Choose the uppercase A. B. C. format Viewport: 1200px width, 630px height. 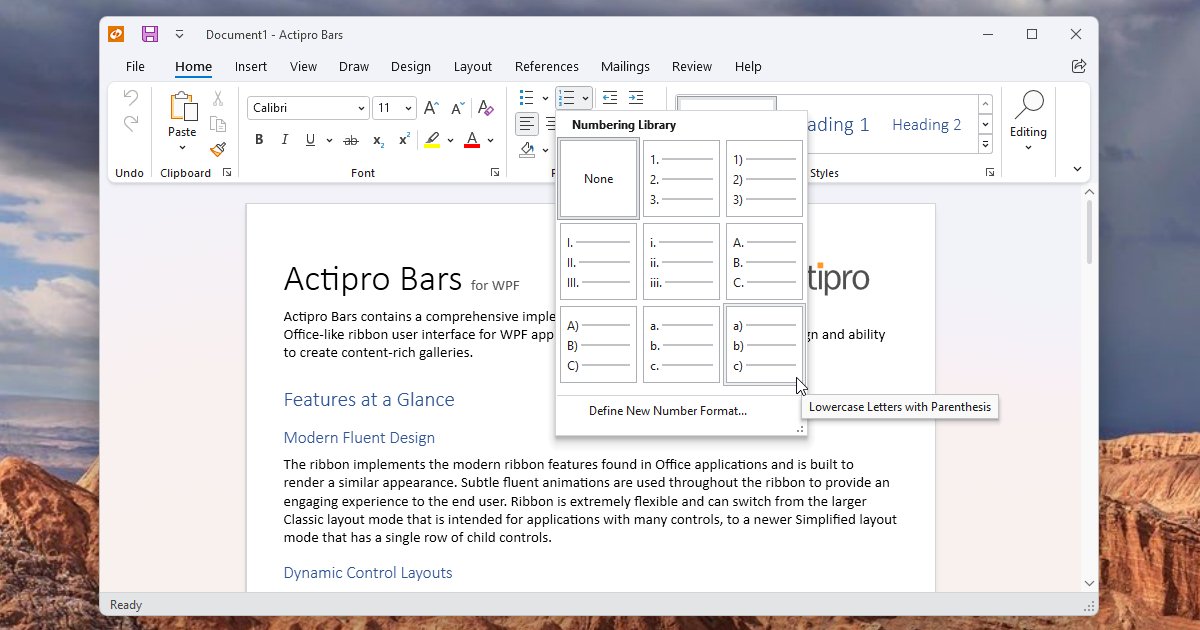764,262
